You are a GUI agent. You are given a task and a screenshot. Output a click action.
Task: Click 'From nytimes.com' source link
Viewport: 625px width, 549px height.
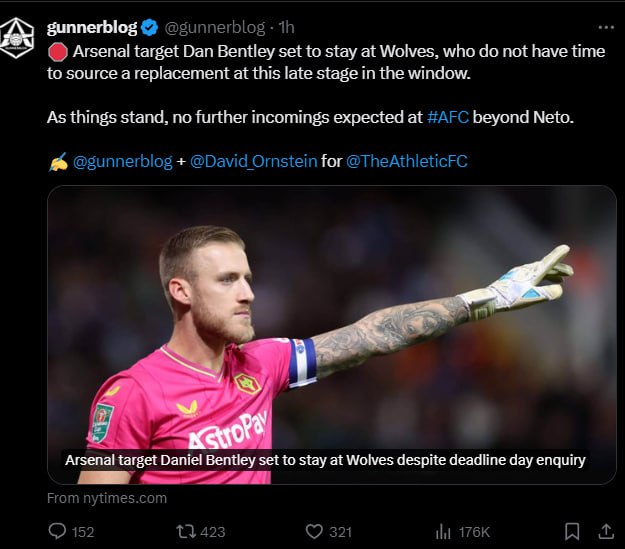(107, 497)
